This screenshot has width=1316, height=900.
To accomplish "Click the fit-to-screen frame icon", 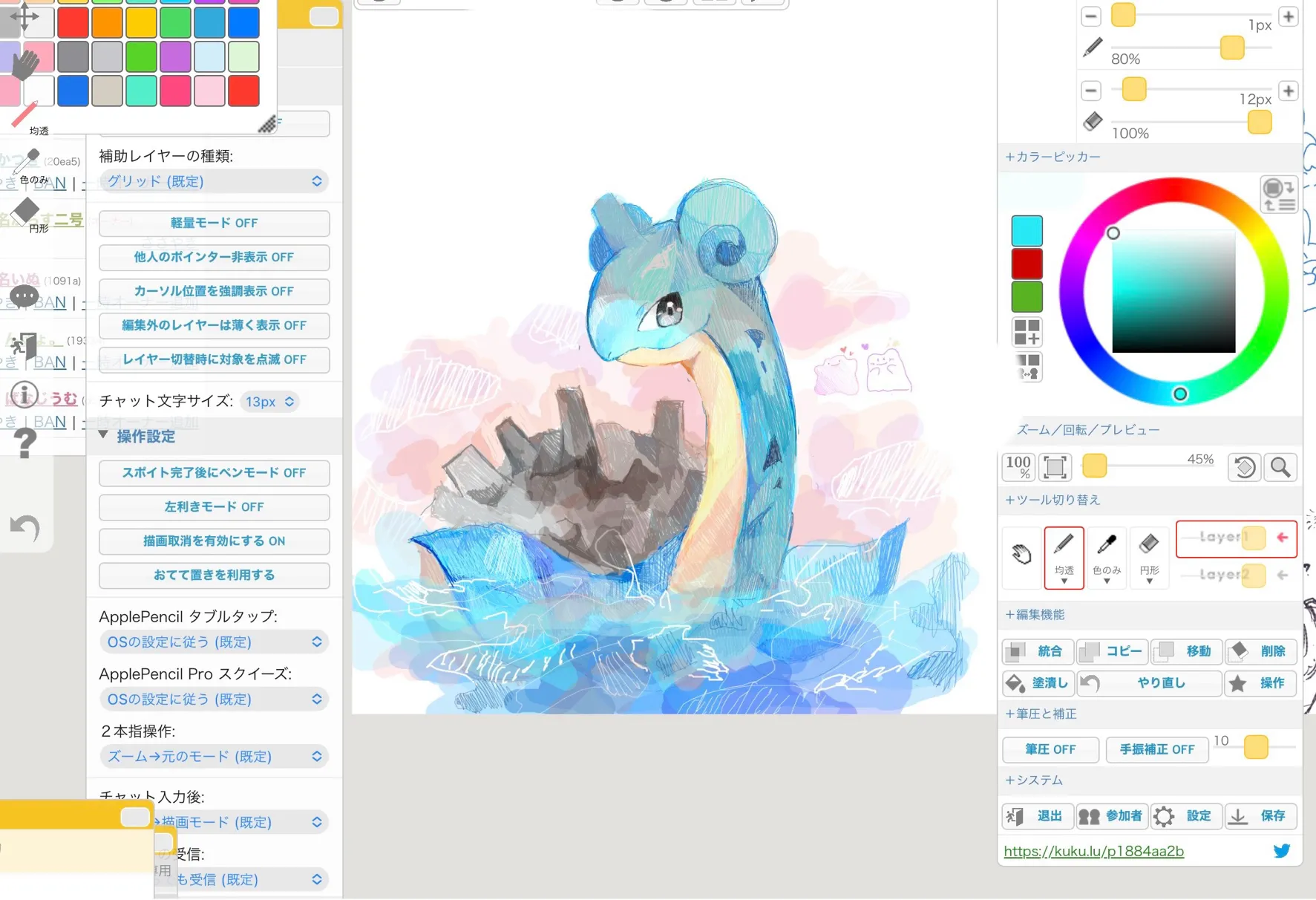I will click(x=1055, y=467).
